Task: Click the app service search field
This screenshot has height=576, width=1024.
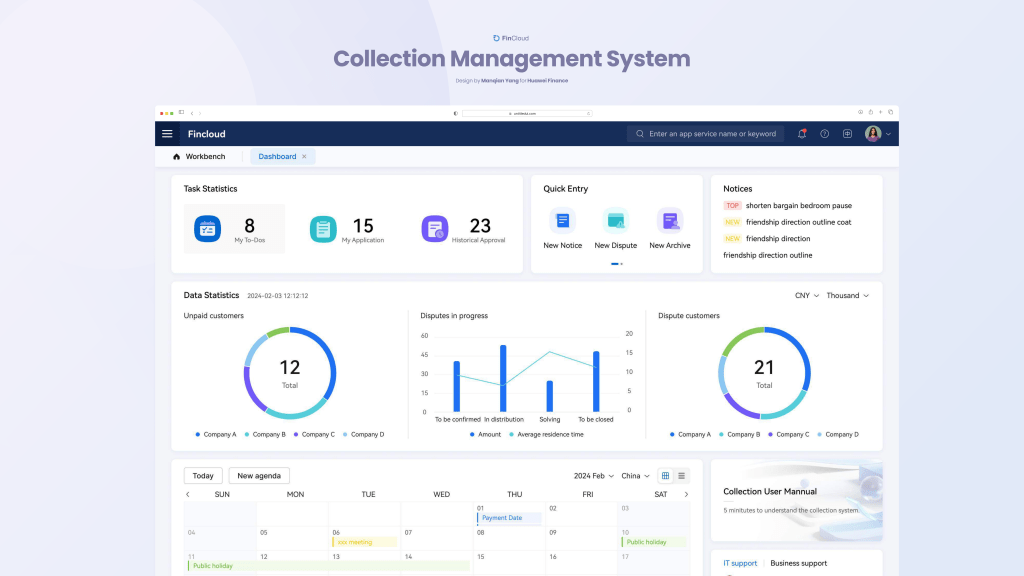Action: (712, 134)
